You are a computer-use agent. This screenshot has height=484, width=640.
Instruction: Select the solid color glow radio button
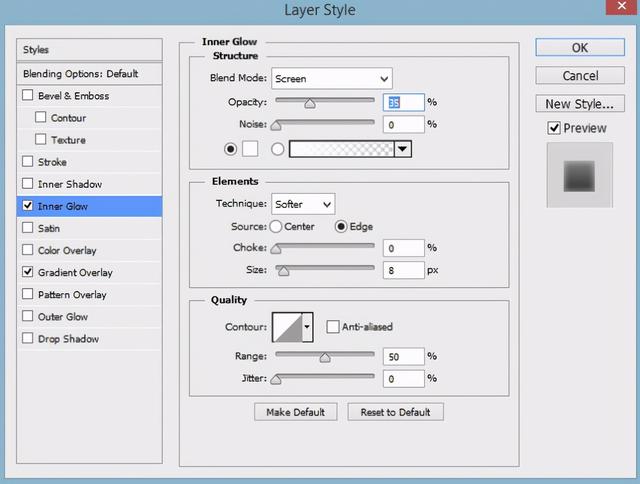point(231,149)
